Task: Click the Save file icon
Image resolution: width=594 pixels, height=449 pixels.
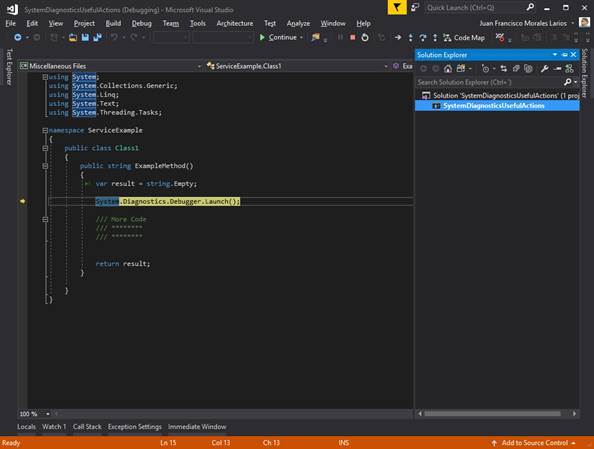Action: [85, 37]
